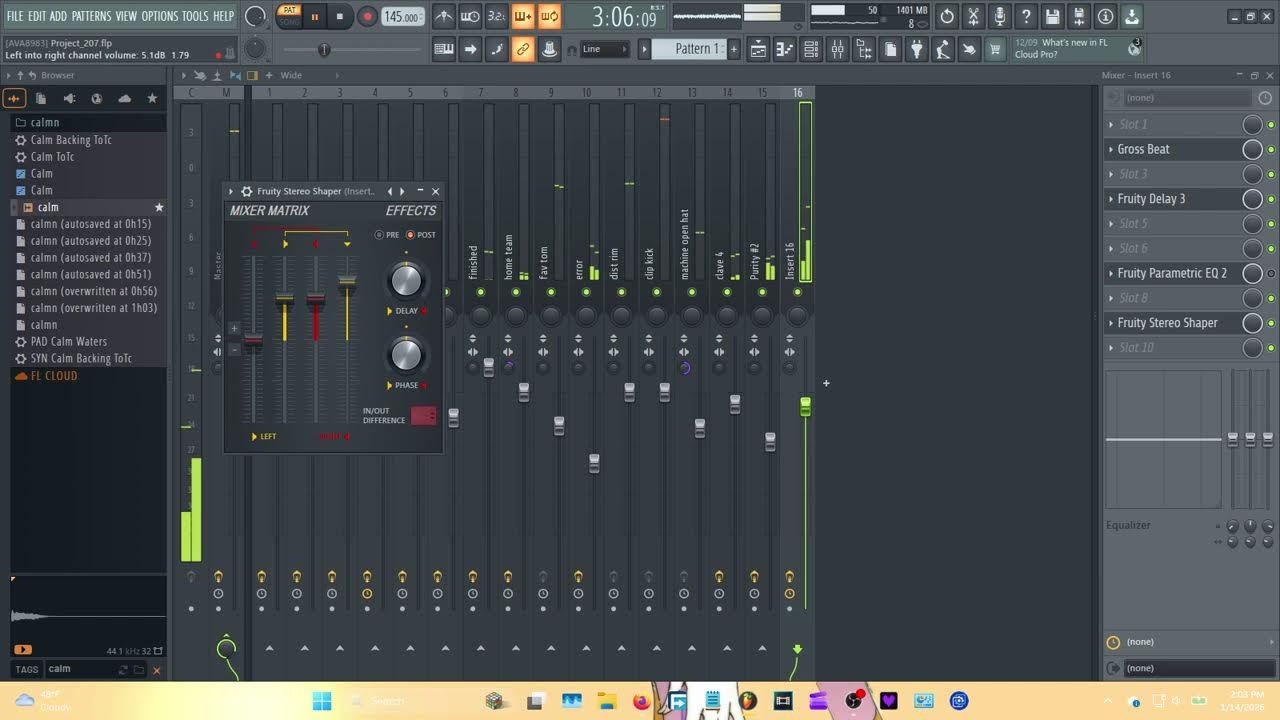Toggle the link chain multilink icon
Viewport: 1280px width, 720px height.
pyautogui.click(x=522, y=49)
